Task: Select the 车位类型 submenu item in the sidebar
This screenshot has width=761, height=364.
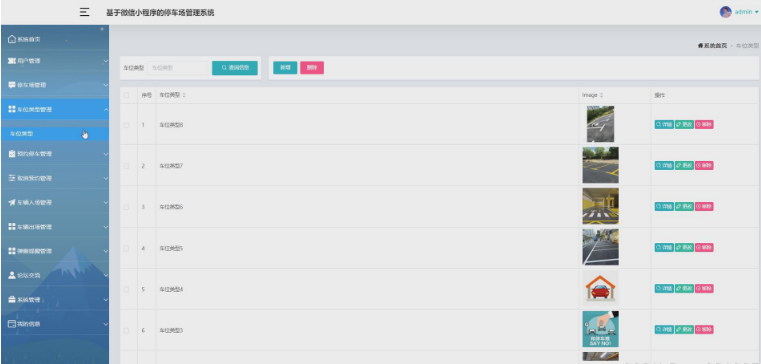Action: (x=55, y=133)
